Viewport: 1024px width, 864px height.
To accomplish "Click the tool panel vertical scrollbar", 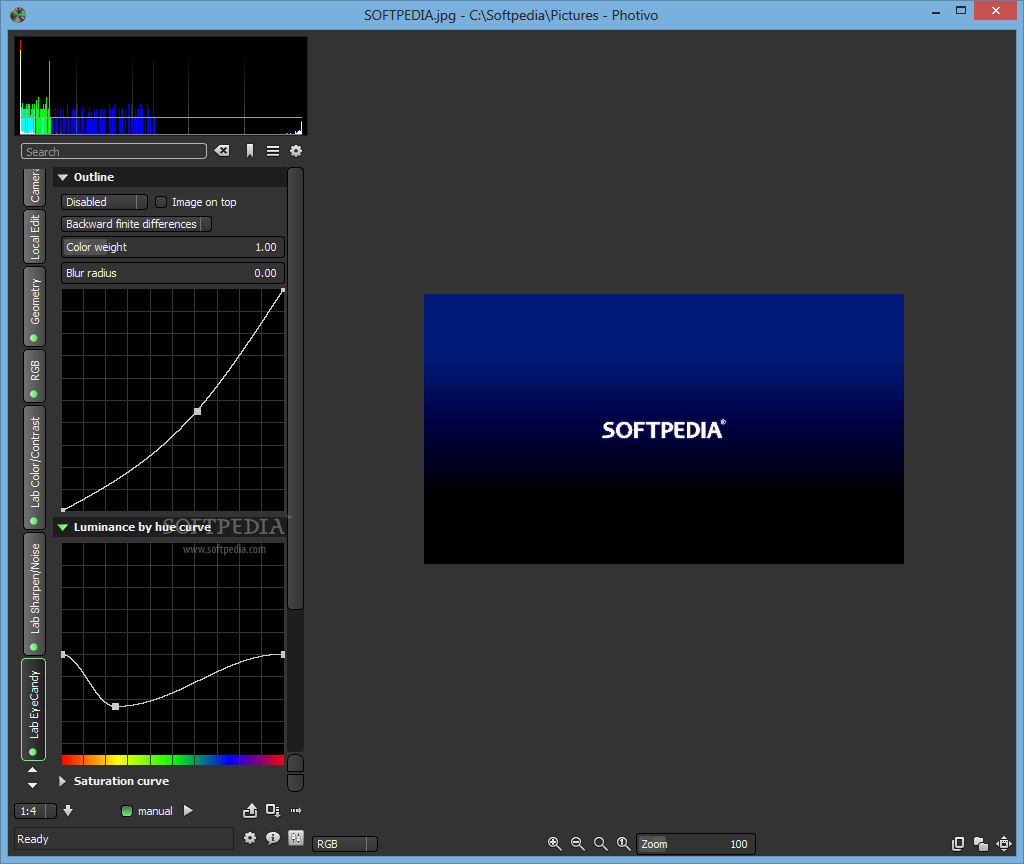I will coord(295,389).
